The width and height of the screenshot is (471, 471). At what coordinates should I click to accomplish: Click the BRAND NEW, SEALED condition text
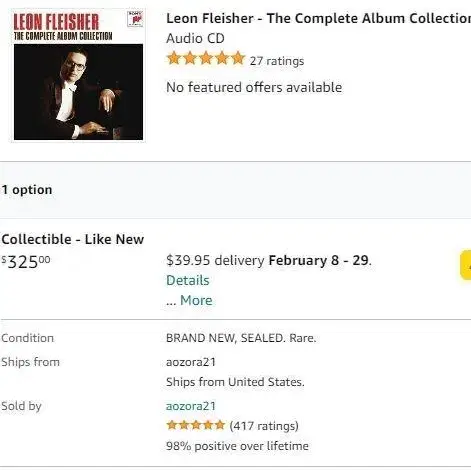[241, 338]
